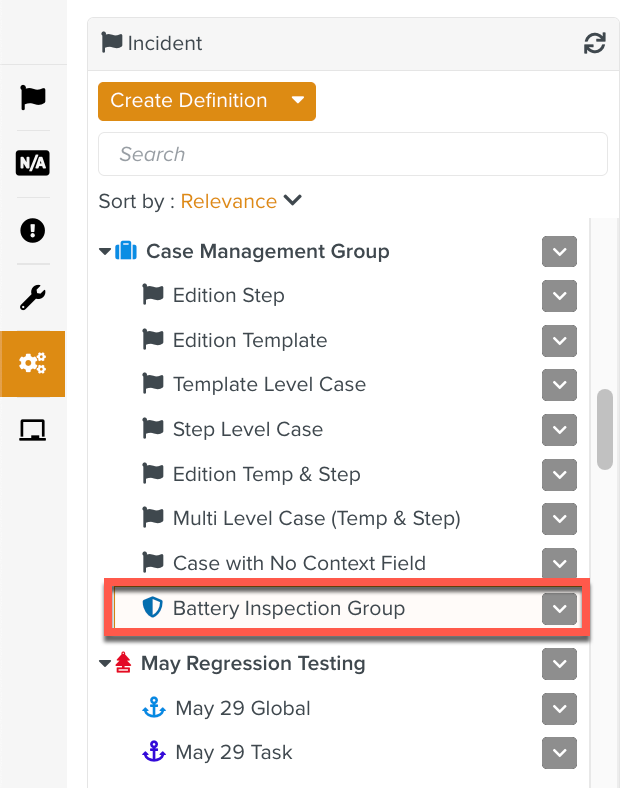Open the May 29 Global definition
626x788 pixels.
pos(242,708)
